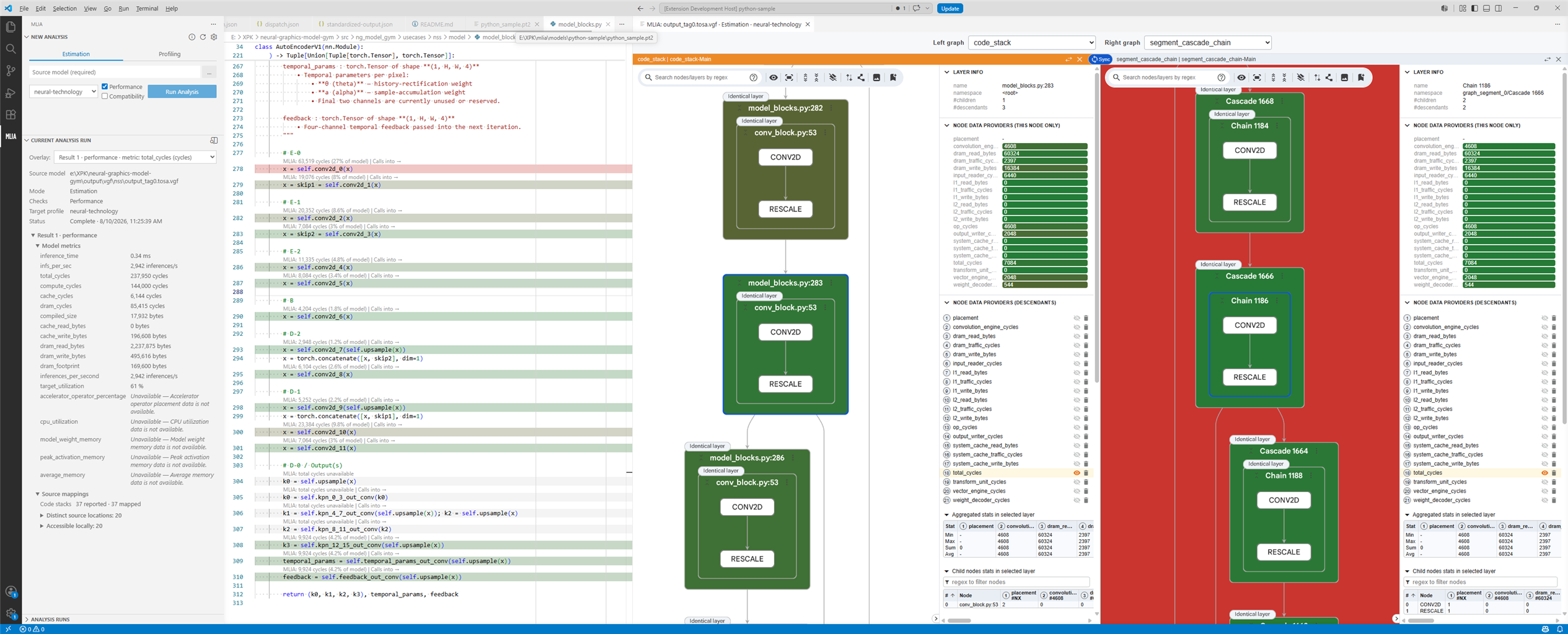Toggle total_cycles visibility in right descendants list
This screenshot has height=634, width=1568.
(x=1544, y=473)
